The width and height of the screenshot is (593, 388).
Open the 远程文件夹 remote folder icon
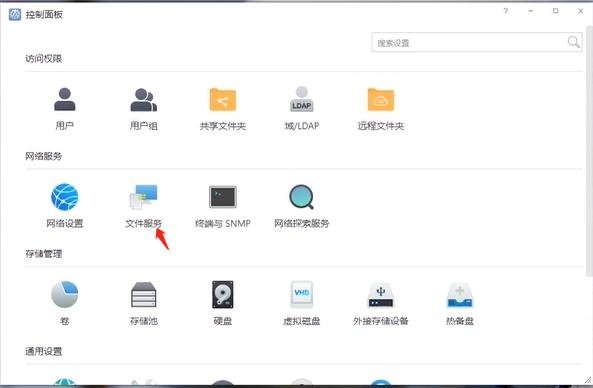tap(381, 99)
